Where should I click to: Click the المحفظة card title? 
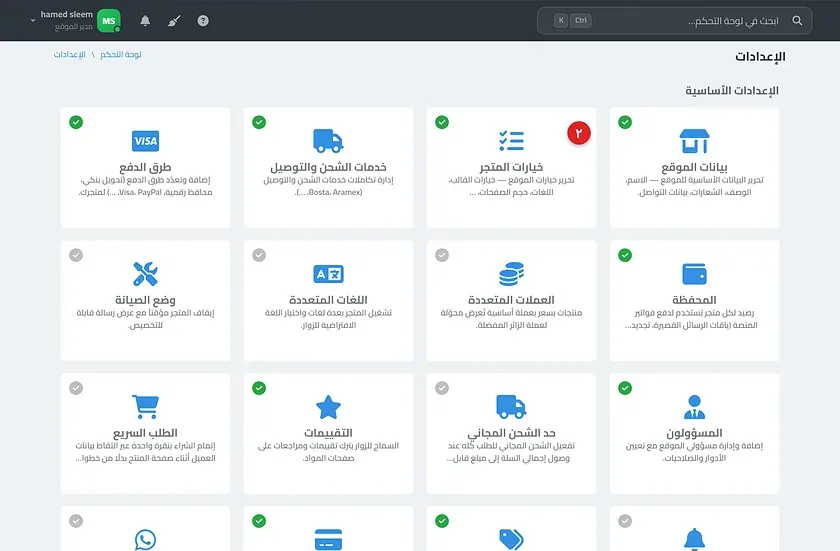(694, 300)
